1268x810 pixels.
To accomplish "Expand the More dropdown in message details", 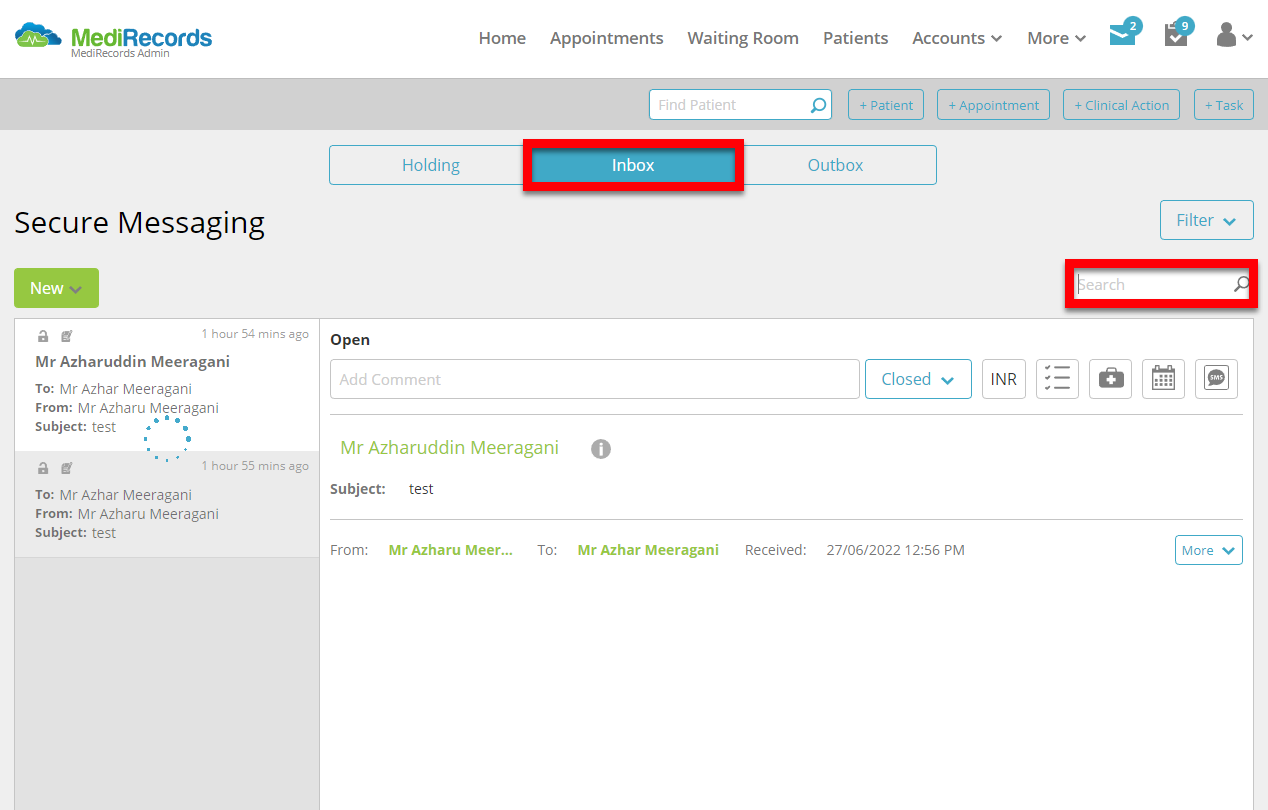I will [x=1208, y=550].
